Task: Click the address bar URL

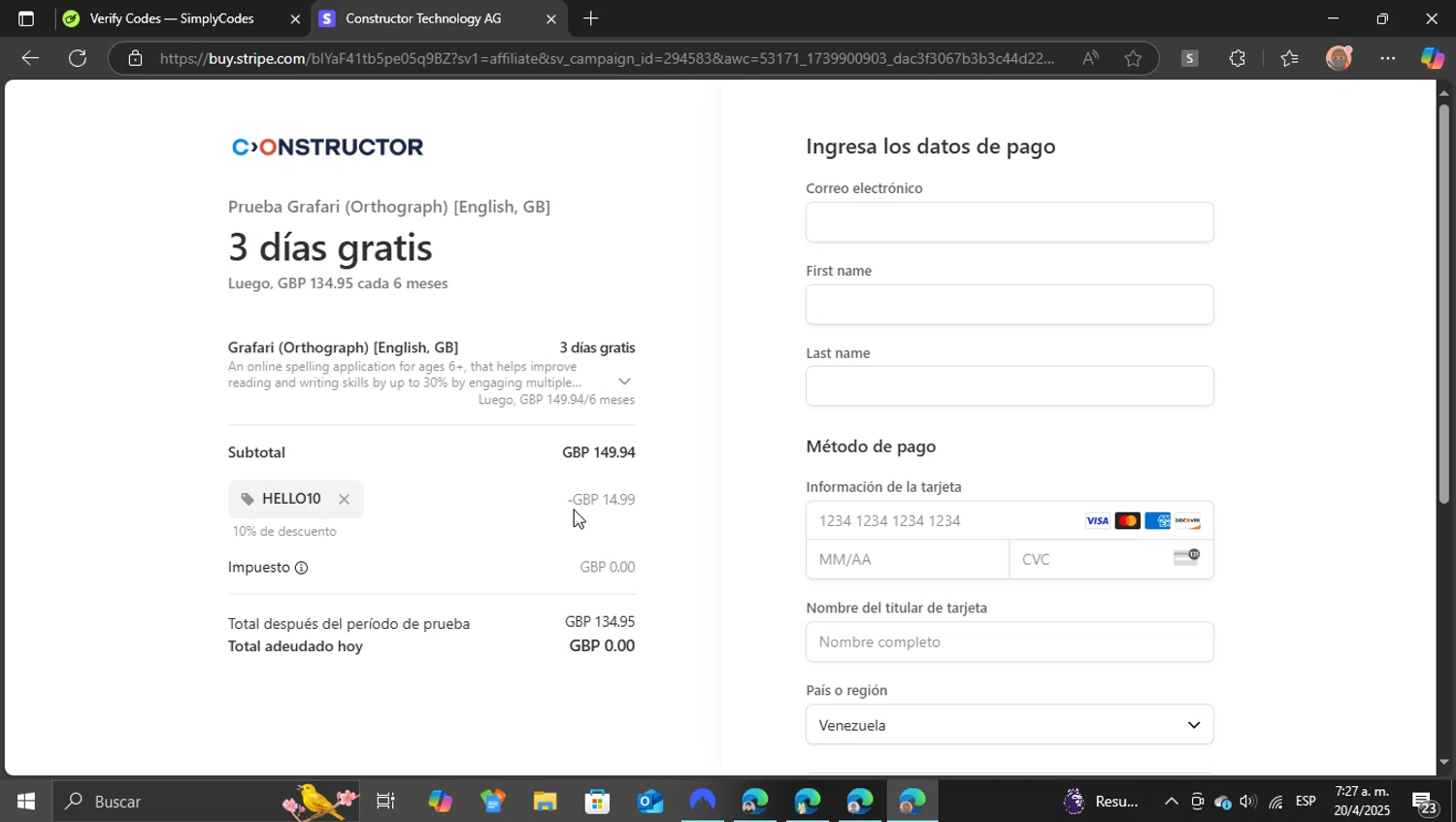Action: [x=607, y=58]
